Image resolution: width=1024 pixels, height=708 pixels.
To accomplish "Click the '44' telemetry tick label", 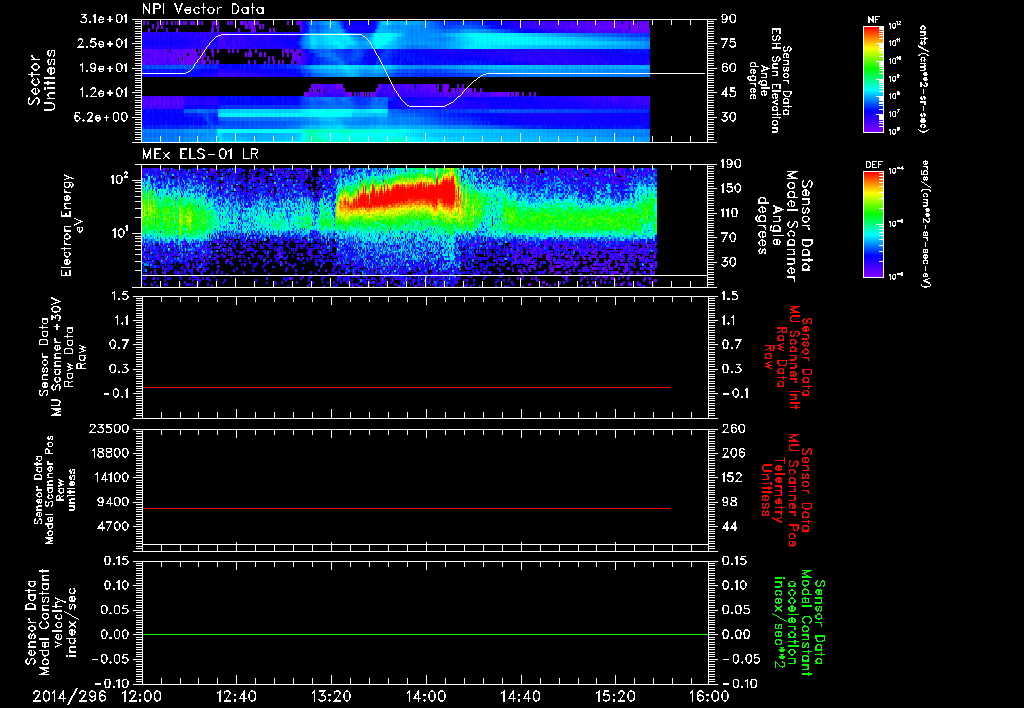I will [728, 526].
